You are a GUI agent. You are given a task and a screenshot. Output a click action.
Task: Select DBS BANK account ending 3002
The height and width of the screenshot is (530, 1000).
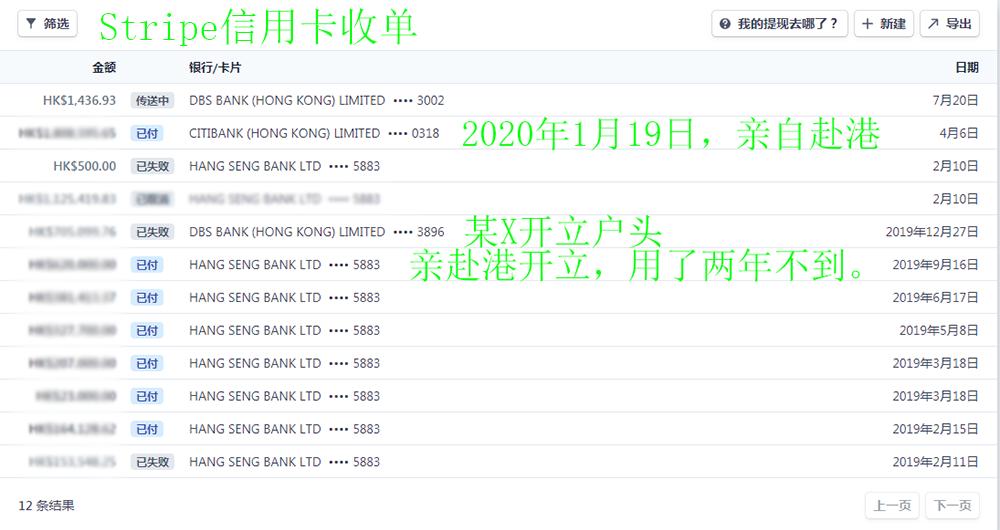(x=316, y=100)
